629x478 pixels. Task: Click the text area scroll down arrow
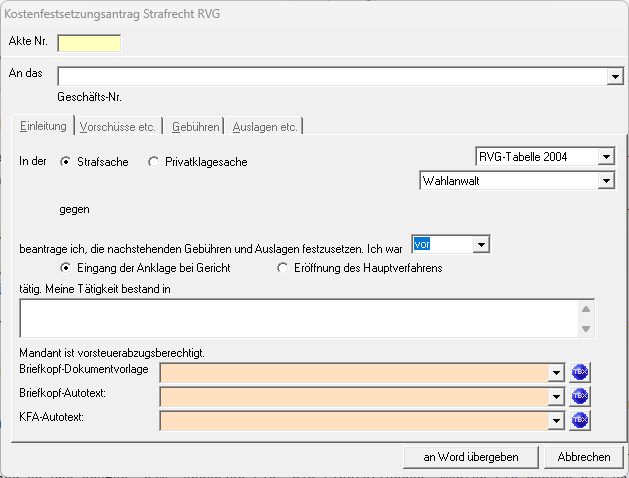[586, 329]
